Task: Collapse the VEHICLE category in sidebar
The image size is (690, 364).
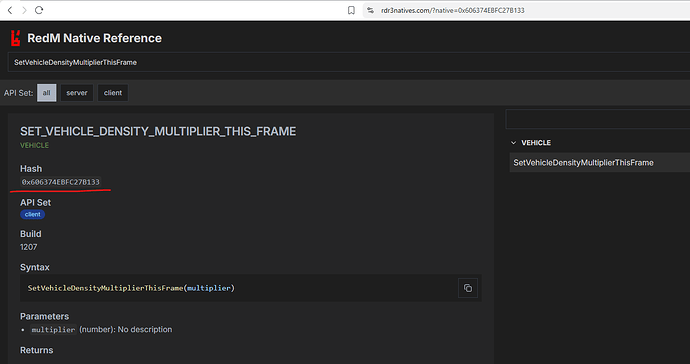Action: click(x=513, y=143)
